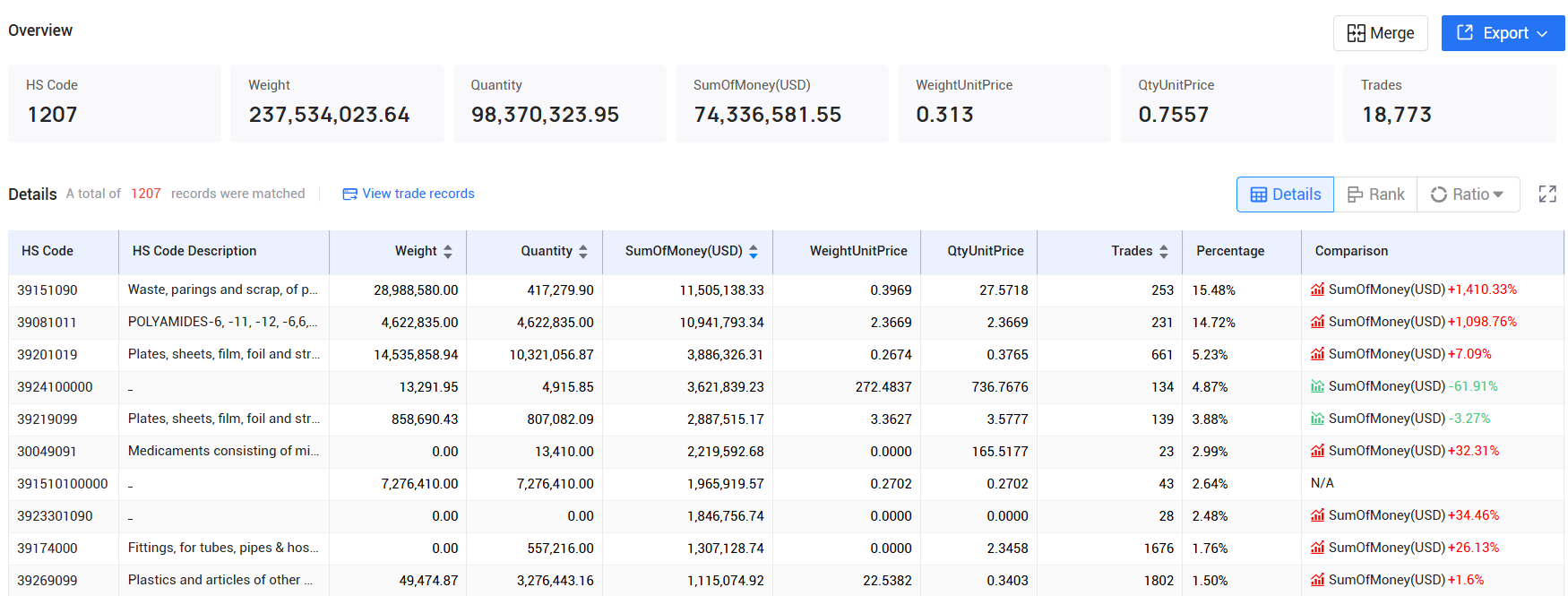Screen dimensions: 1568x596
Task: Toggle fullscreen expand icon
Action: 1547,194
